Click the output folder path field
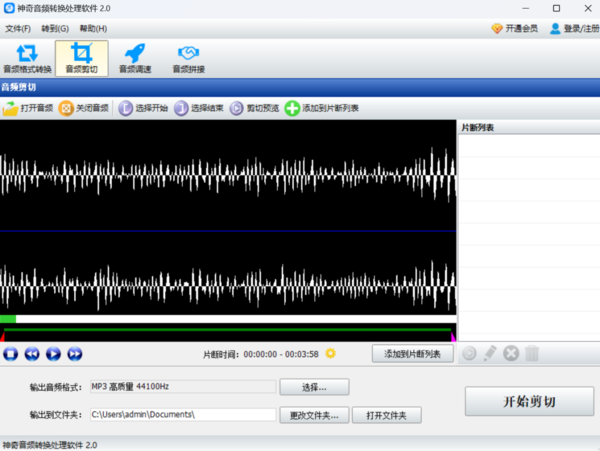This screenshot has width=600, height=451. pyautogui.click(x=182, y=414)
